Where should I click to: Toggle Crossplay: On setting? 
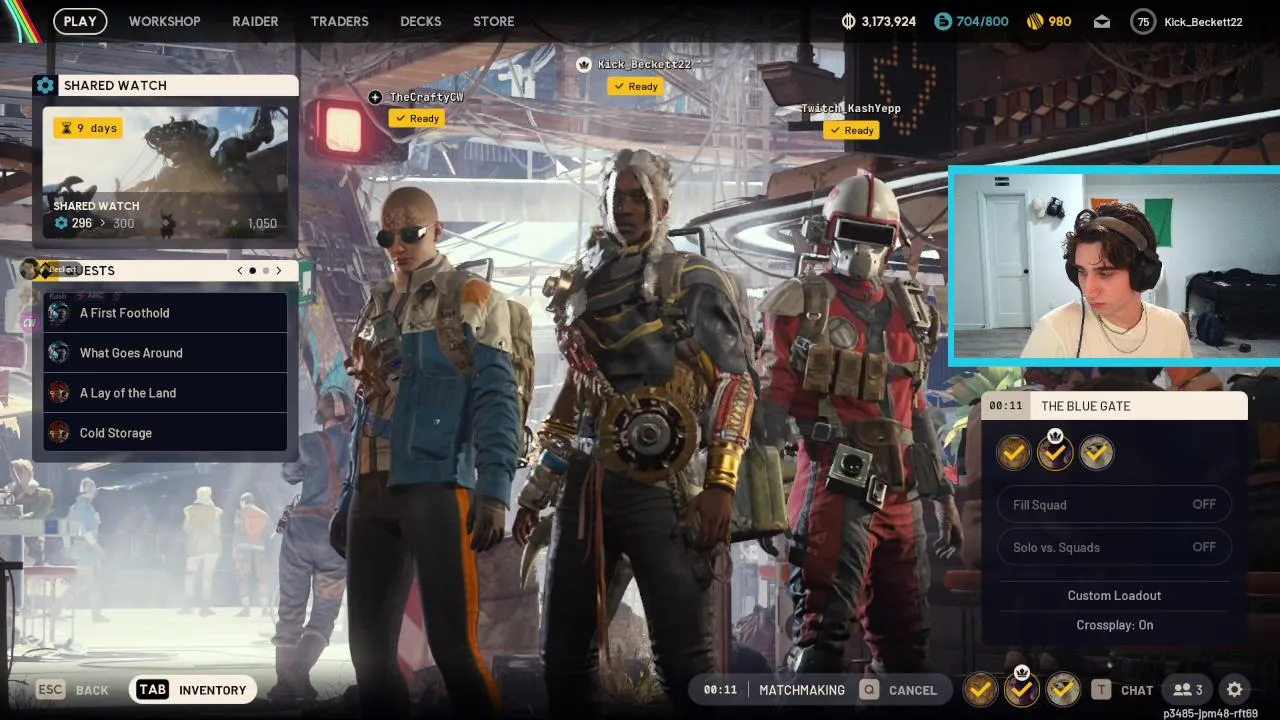1114,625
